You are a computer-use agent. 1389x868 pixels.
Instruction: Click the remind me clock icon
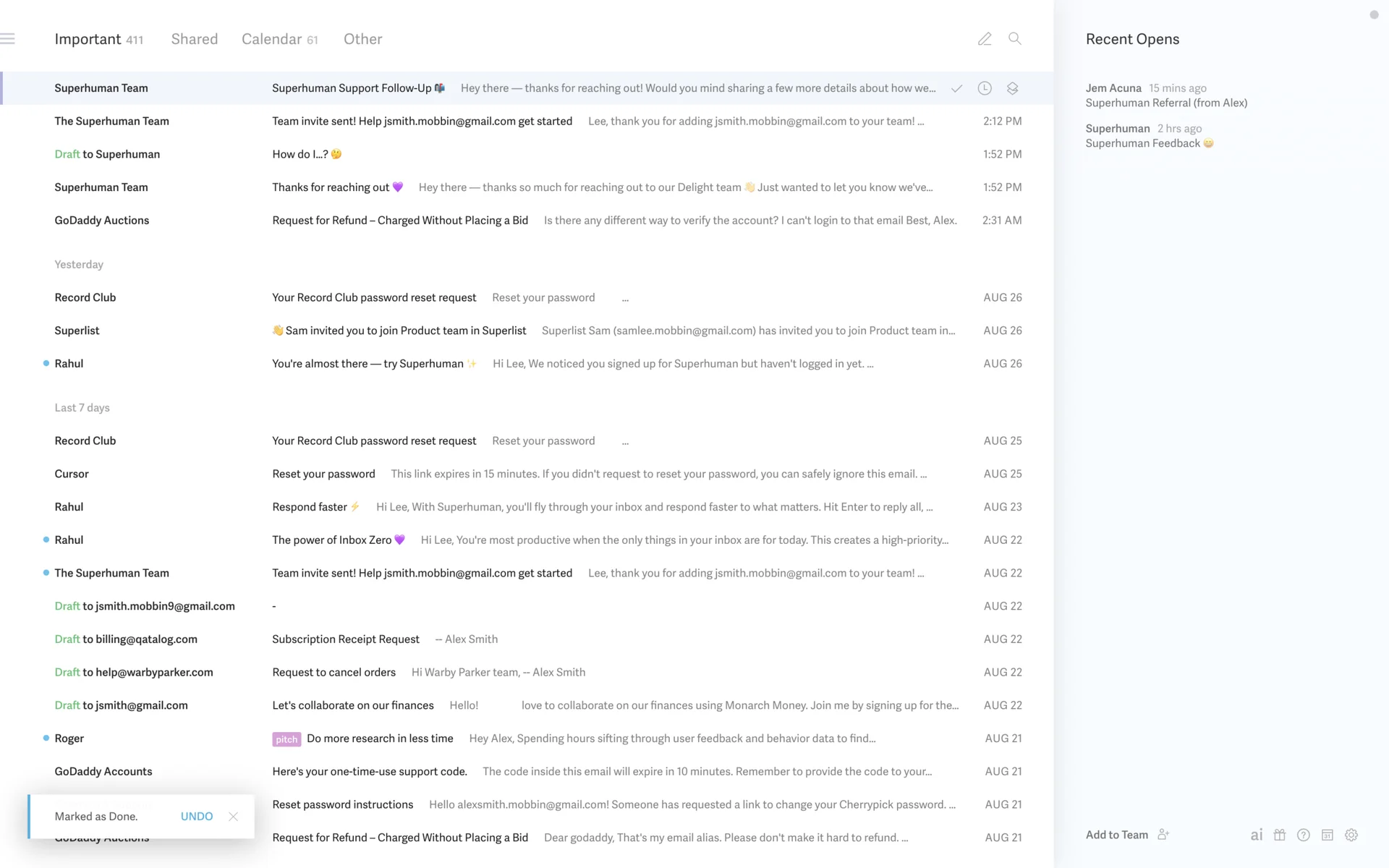985,88
